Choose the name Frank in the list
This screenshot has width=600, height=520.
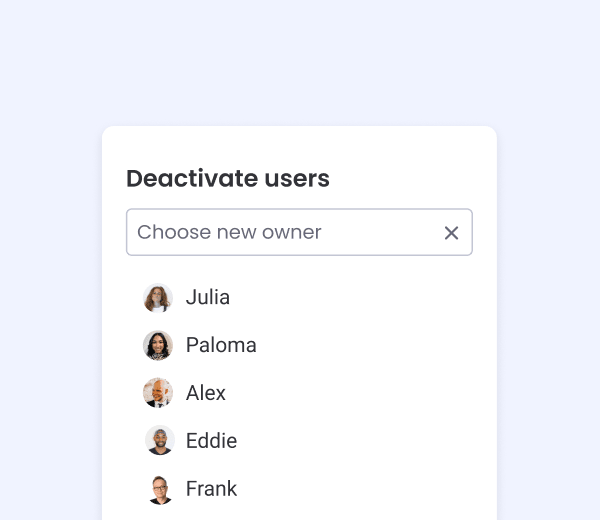(212, 488)
